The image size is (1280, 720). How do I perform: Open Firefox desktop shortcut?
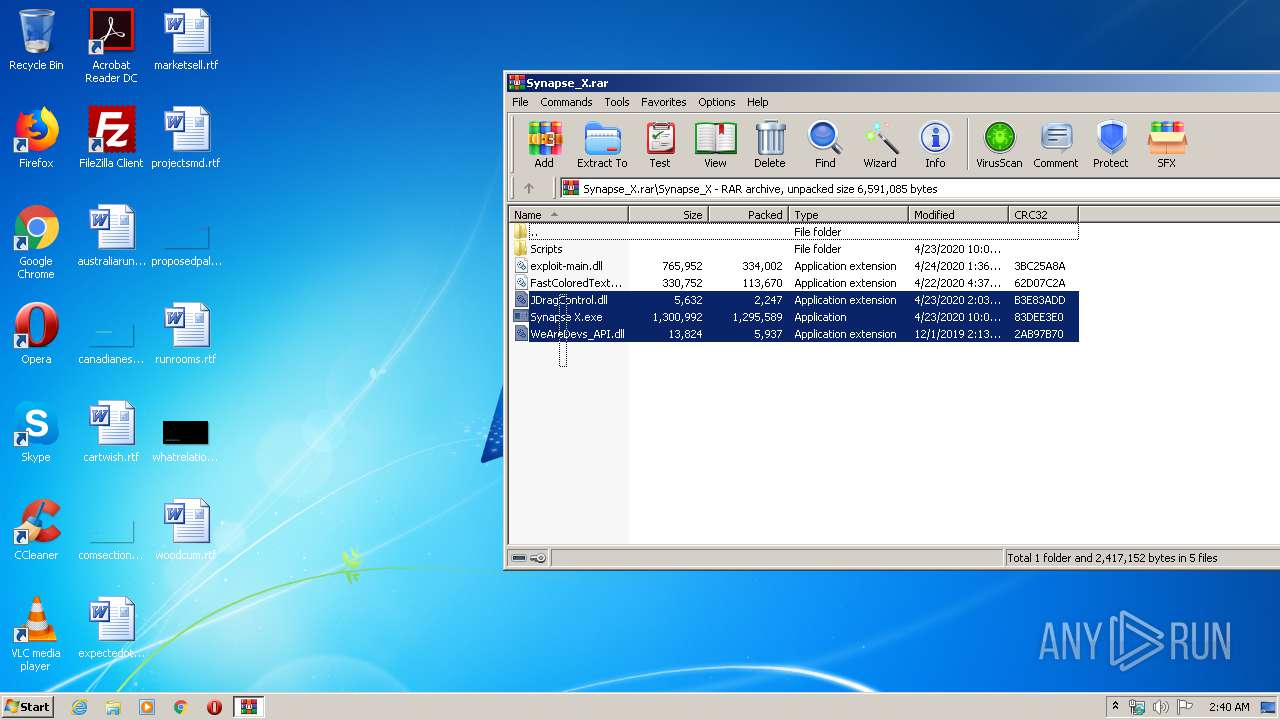pos(36,138)
